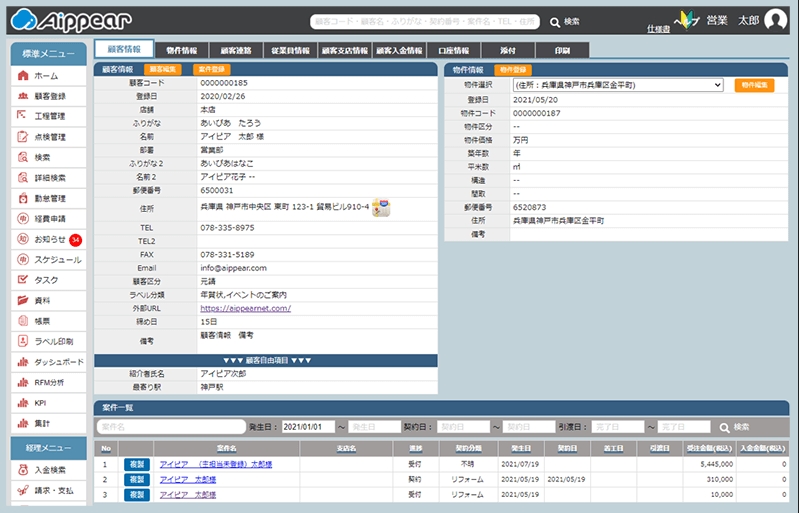Click the 入金検索 money bag icon
Image resolution: width=799 pixels, height=513 pixels.
pos(23,469)
